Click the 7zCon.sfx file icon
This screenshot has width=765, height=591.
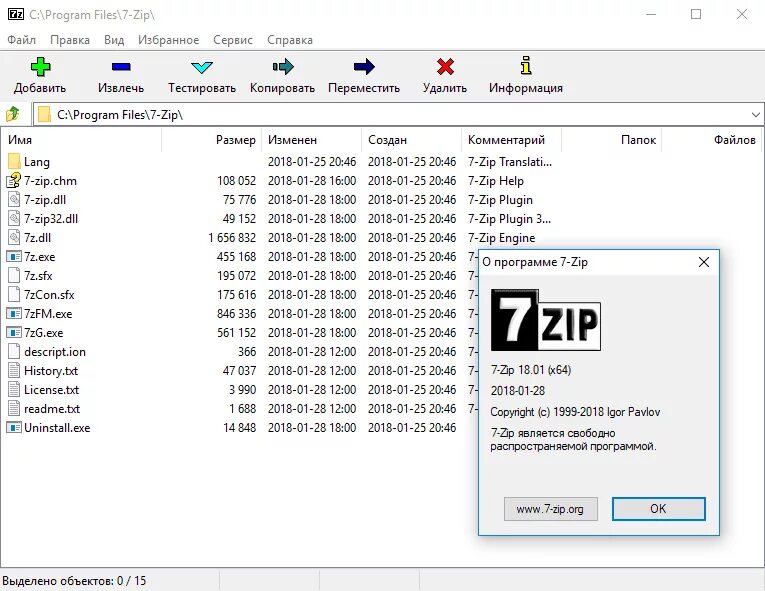coord(14,295)
